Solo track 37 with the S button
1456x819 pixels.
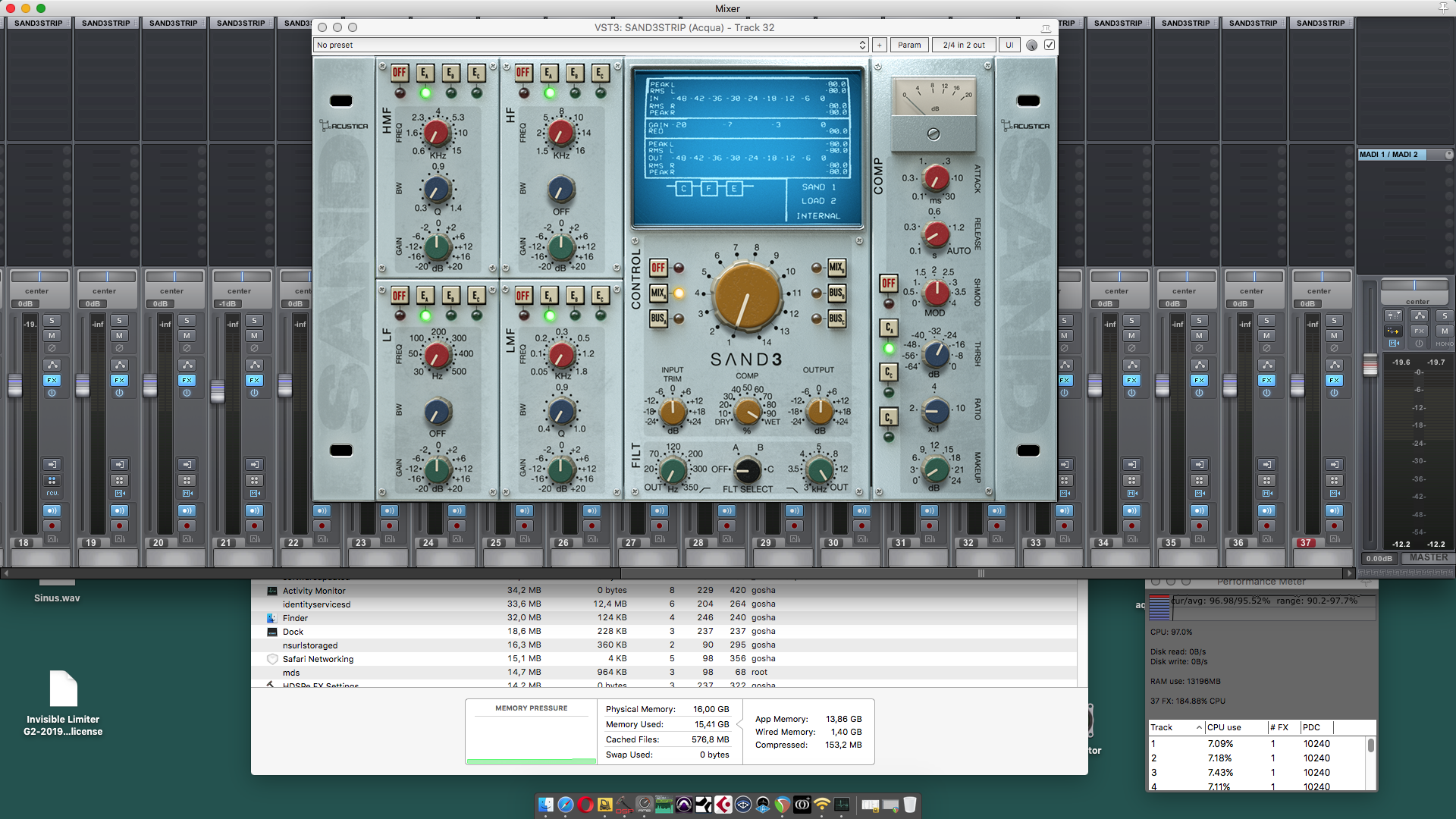tap(1334, 320)
